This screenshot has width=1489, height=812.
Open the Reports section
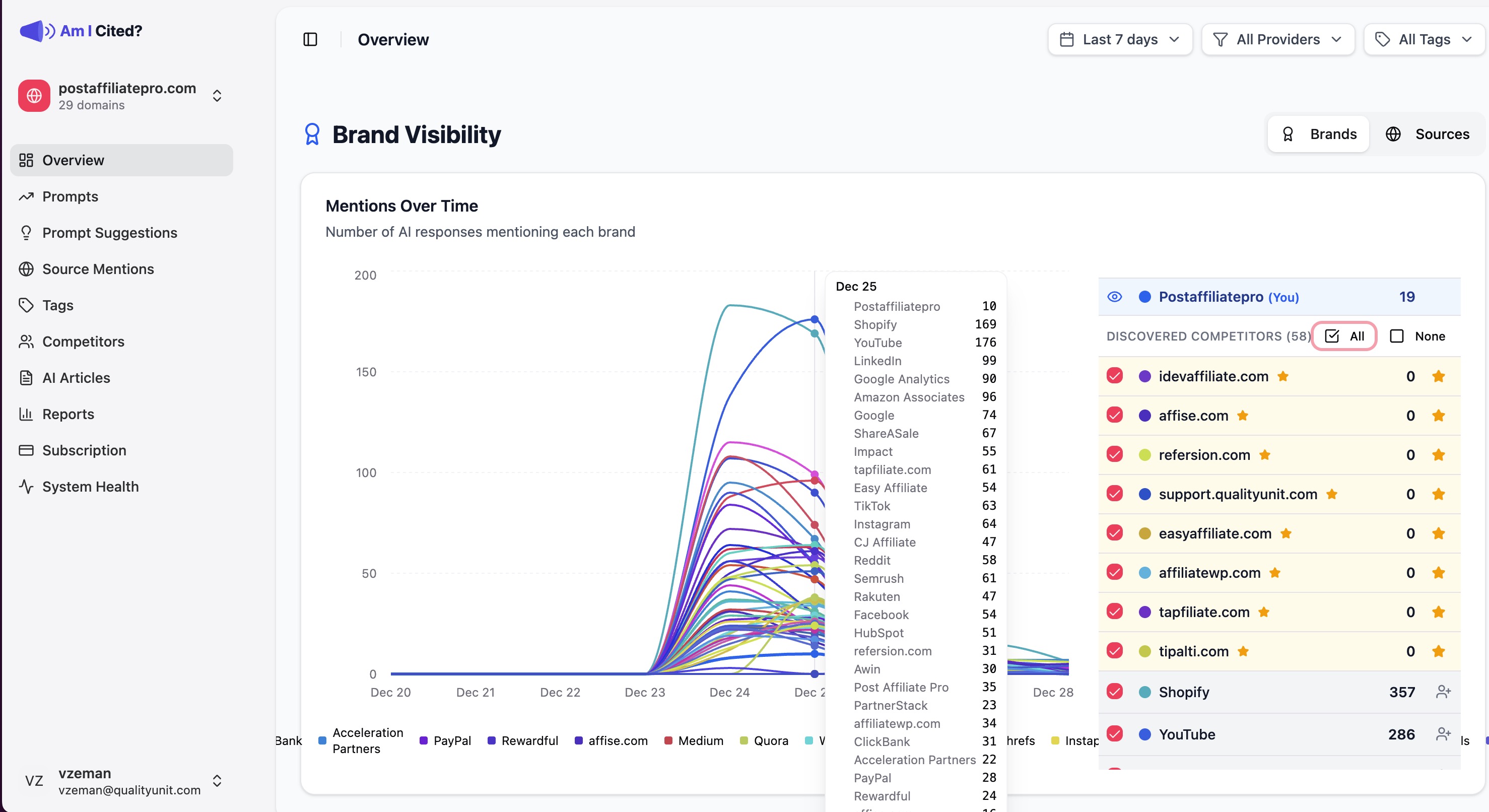click(x=68, y=414)
